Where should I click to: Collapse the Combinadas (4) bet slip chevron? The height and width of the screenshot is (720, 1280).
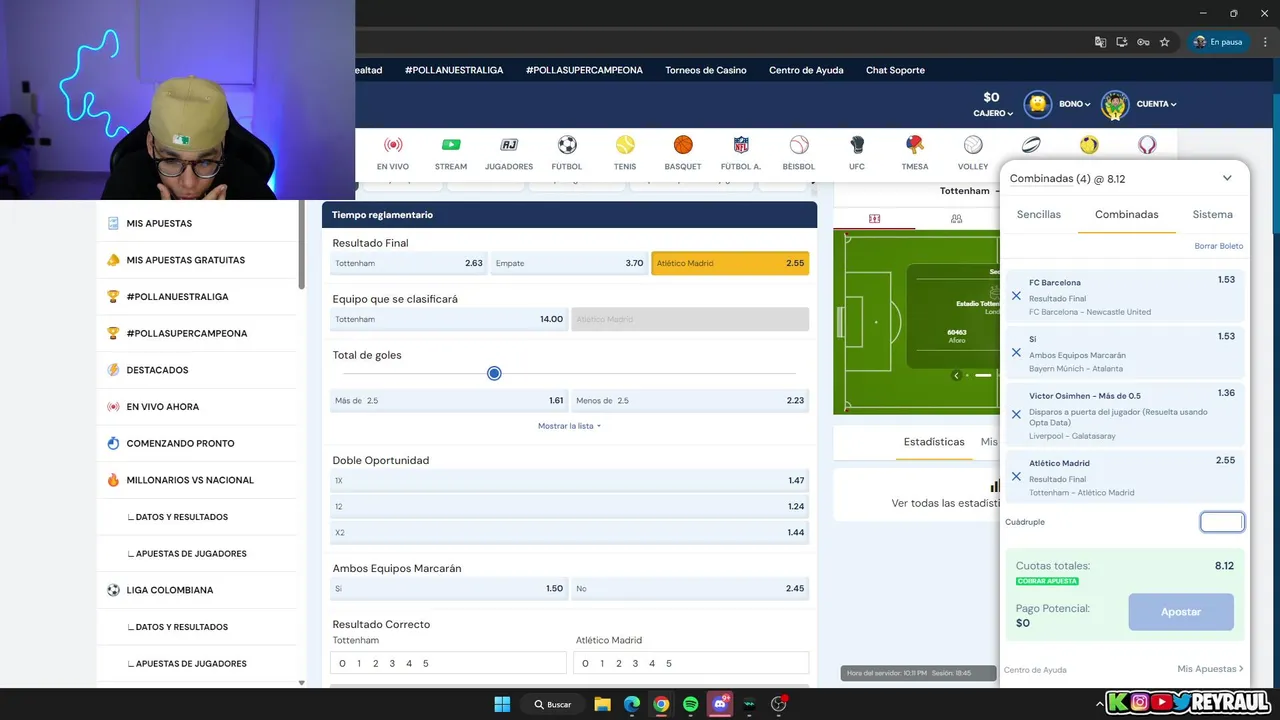point(1227,178)
